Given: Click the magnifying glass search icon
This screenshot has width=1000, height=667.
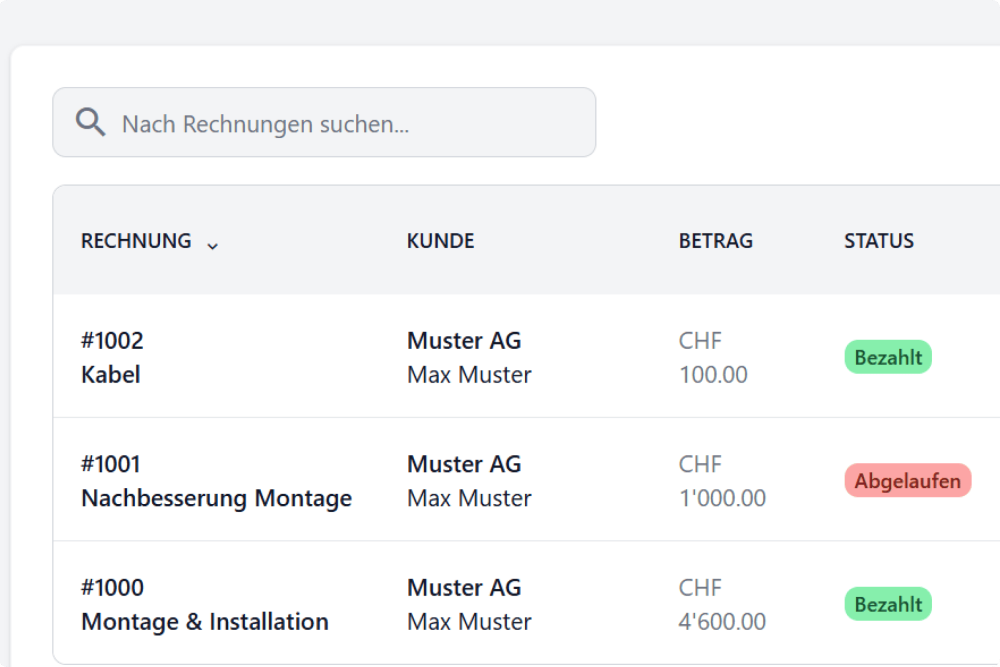Looking at the screenshot, I should 90,122.
